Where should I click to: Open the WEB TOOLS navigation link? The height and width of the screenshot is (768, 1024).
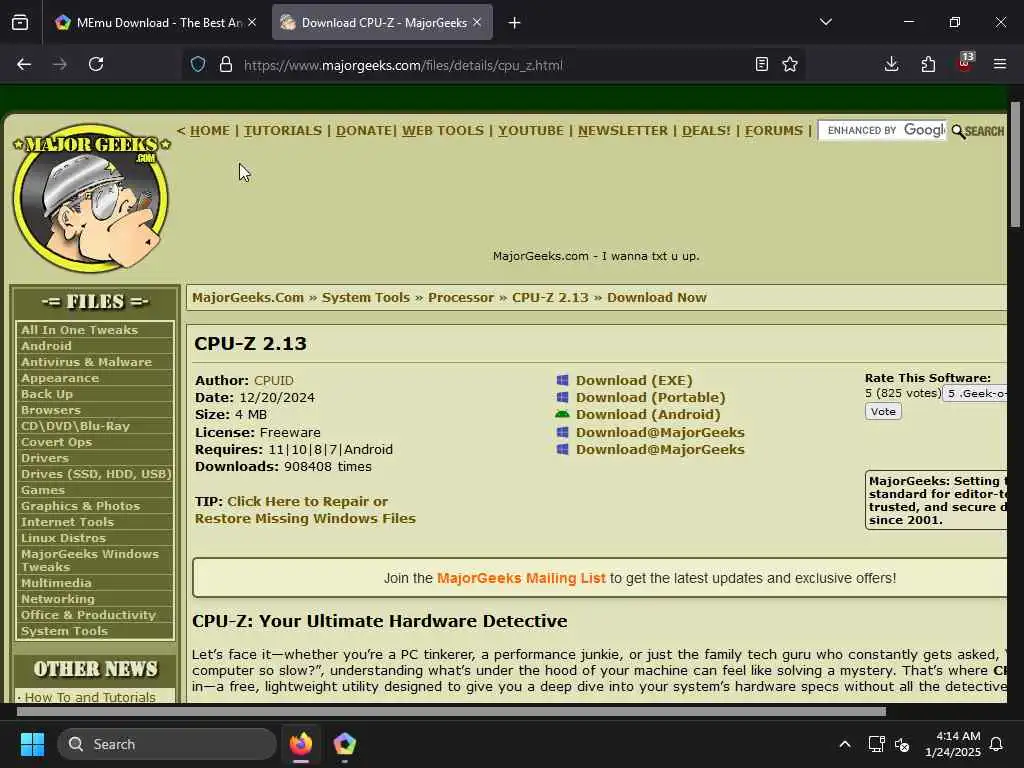click(x=443, y=131)
